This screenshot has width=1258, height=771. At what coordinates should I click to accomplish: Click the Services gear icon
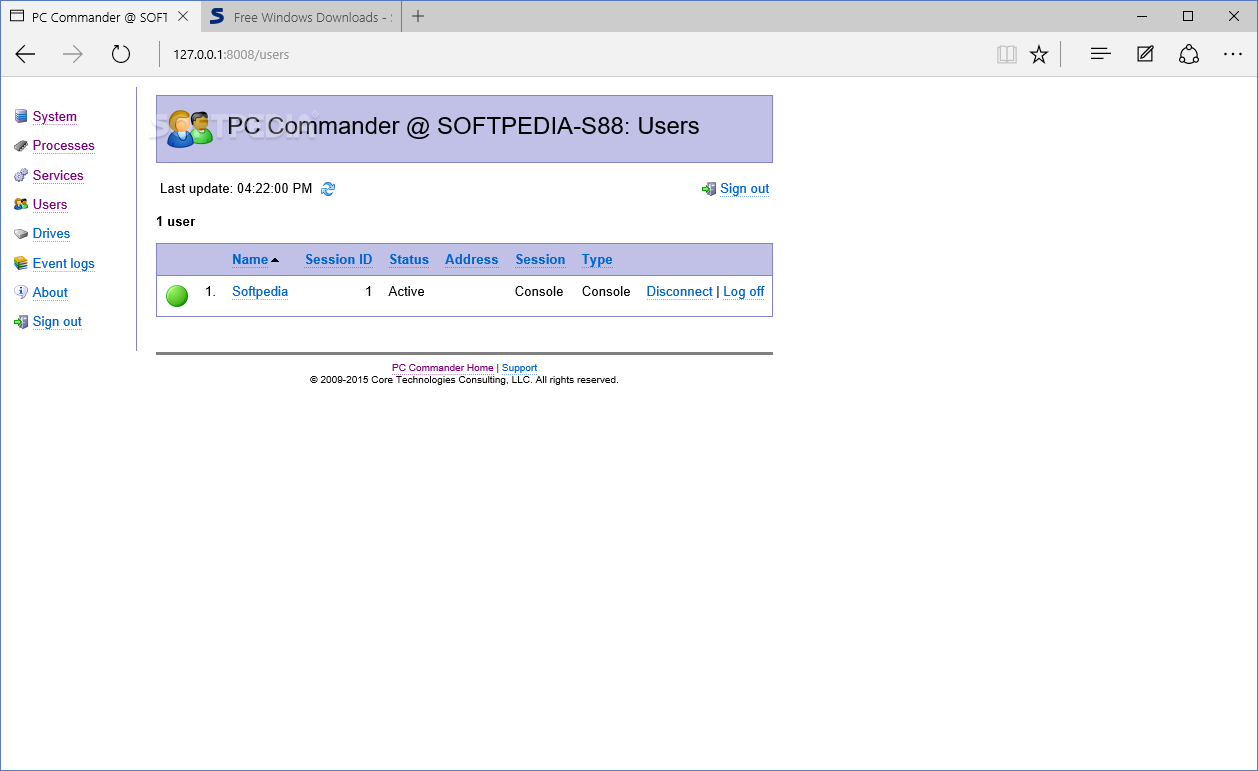click(x=21, y=175)
